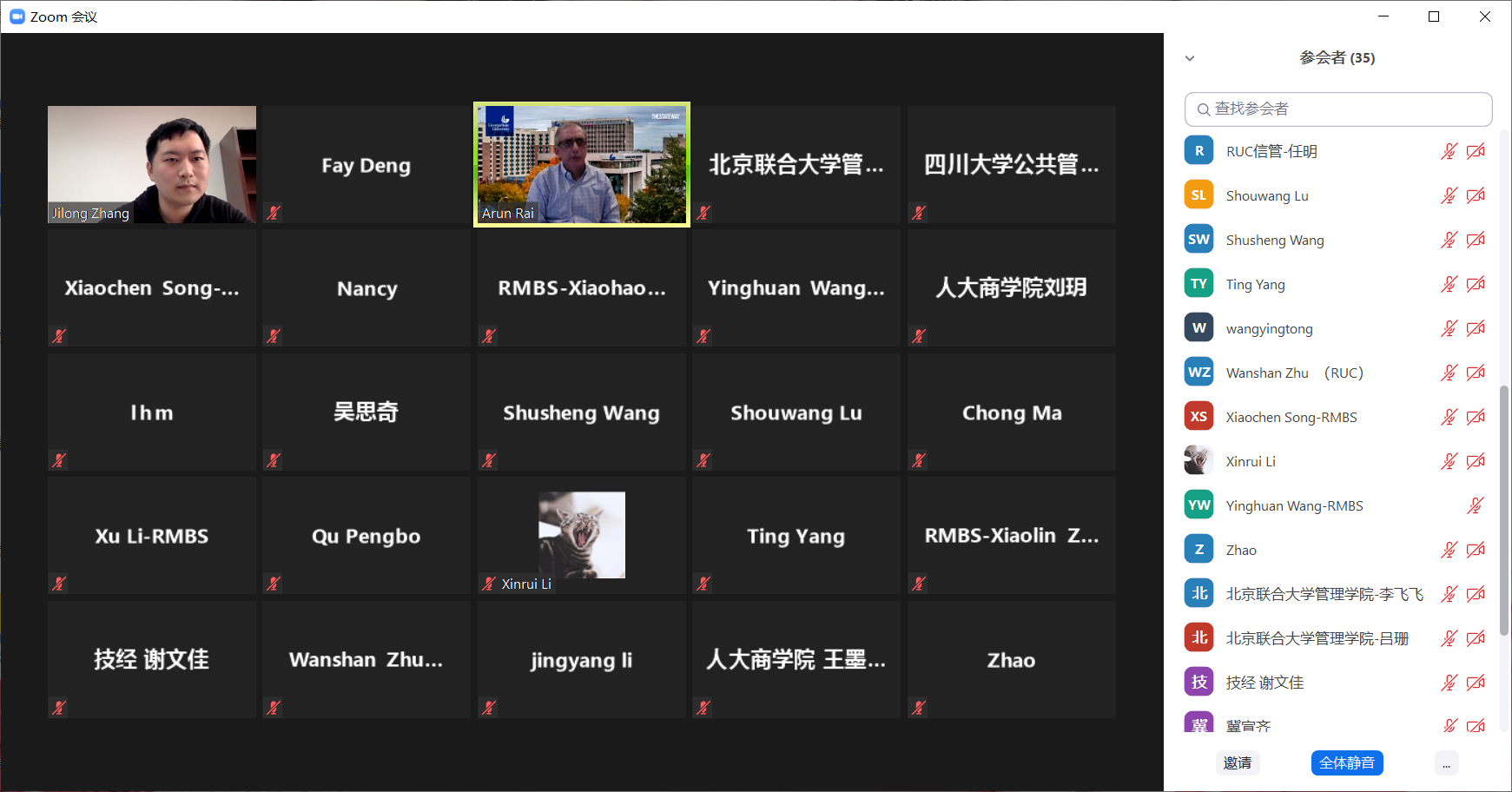This screenshot has height=792, width=1512.
Task: Click the participant list scrollbar
Action: [x=1504, y=512]
